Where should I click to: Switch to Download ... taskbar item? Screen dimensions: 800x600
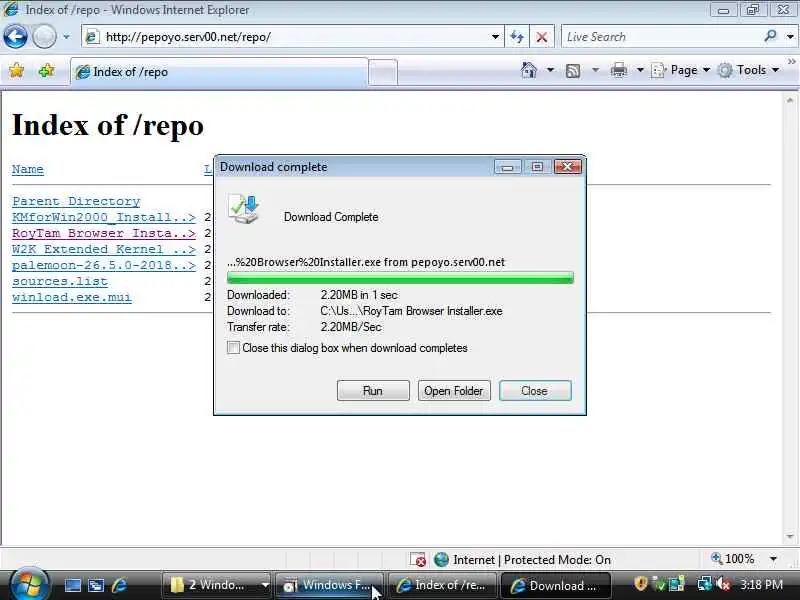[x=555, y=585]
